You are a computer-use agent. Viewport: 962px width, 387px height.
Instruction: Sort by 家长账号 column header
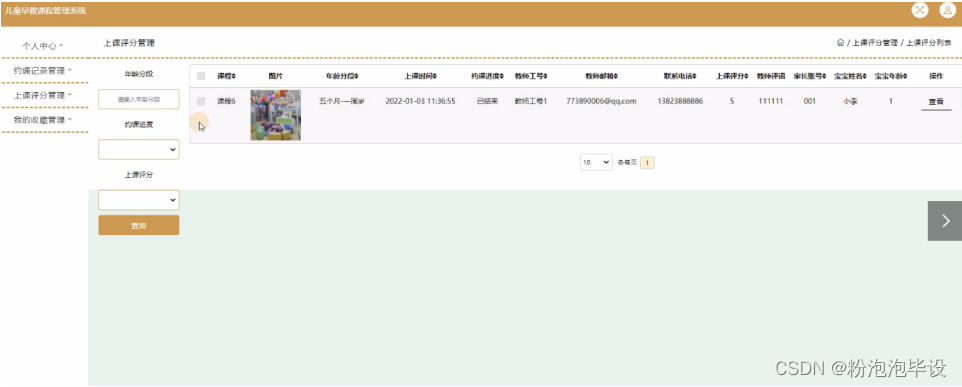[x=809, y=76]
